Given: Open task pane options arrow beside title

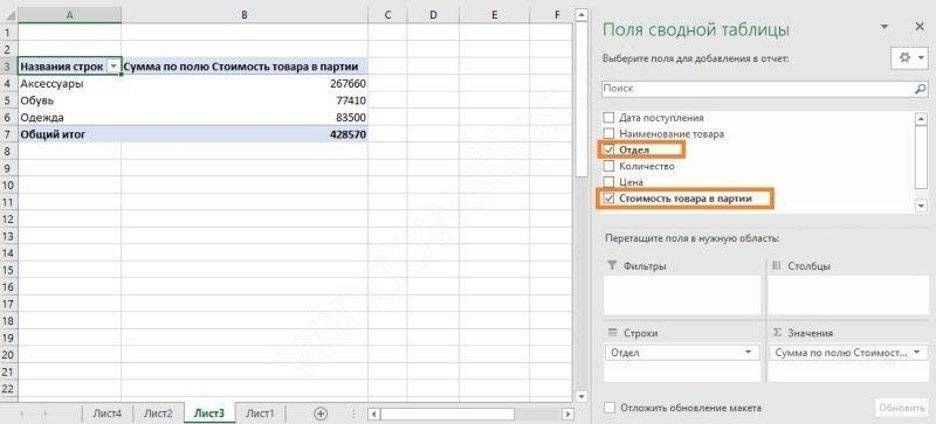Looking at the screenshot, I should pyautogui.click(x=883, y=27).
